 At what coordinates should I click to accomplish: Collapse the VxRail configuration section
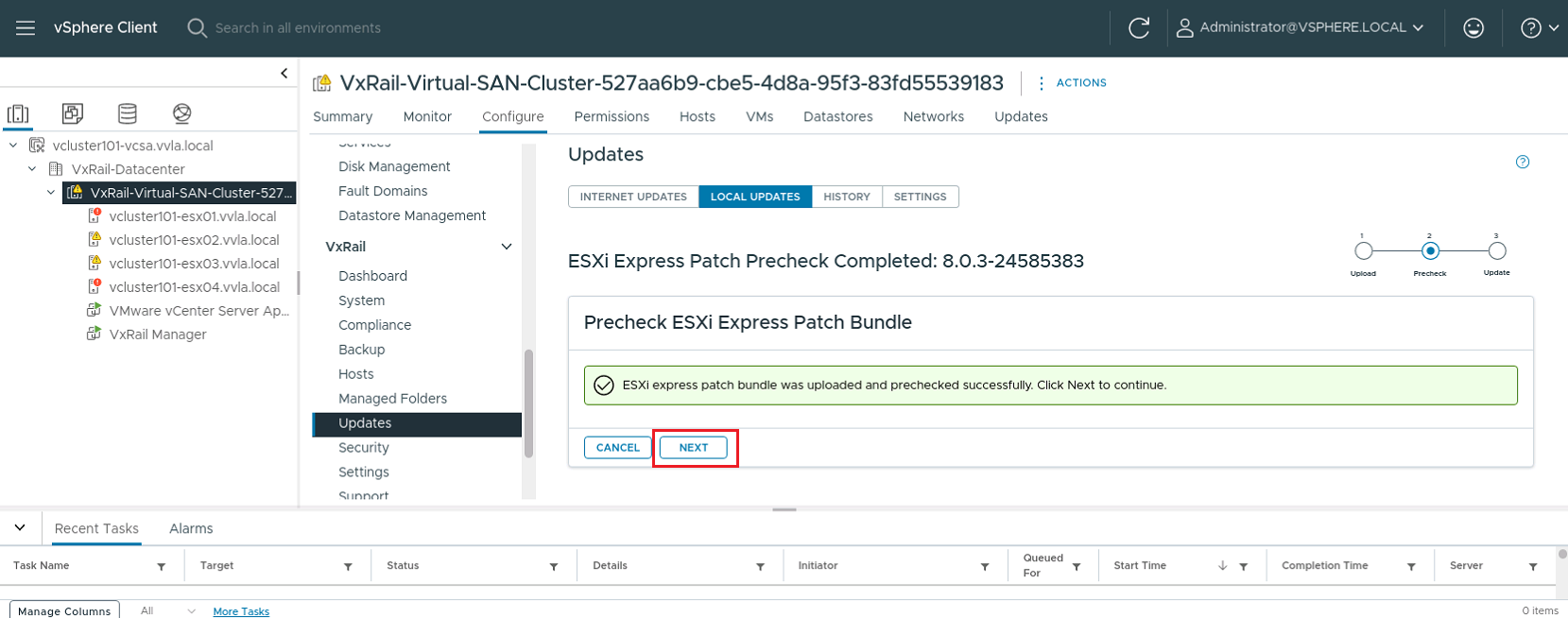tap(507, 247)
